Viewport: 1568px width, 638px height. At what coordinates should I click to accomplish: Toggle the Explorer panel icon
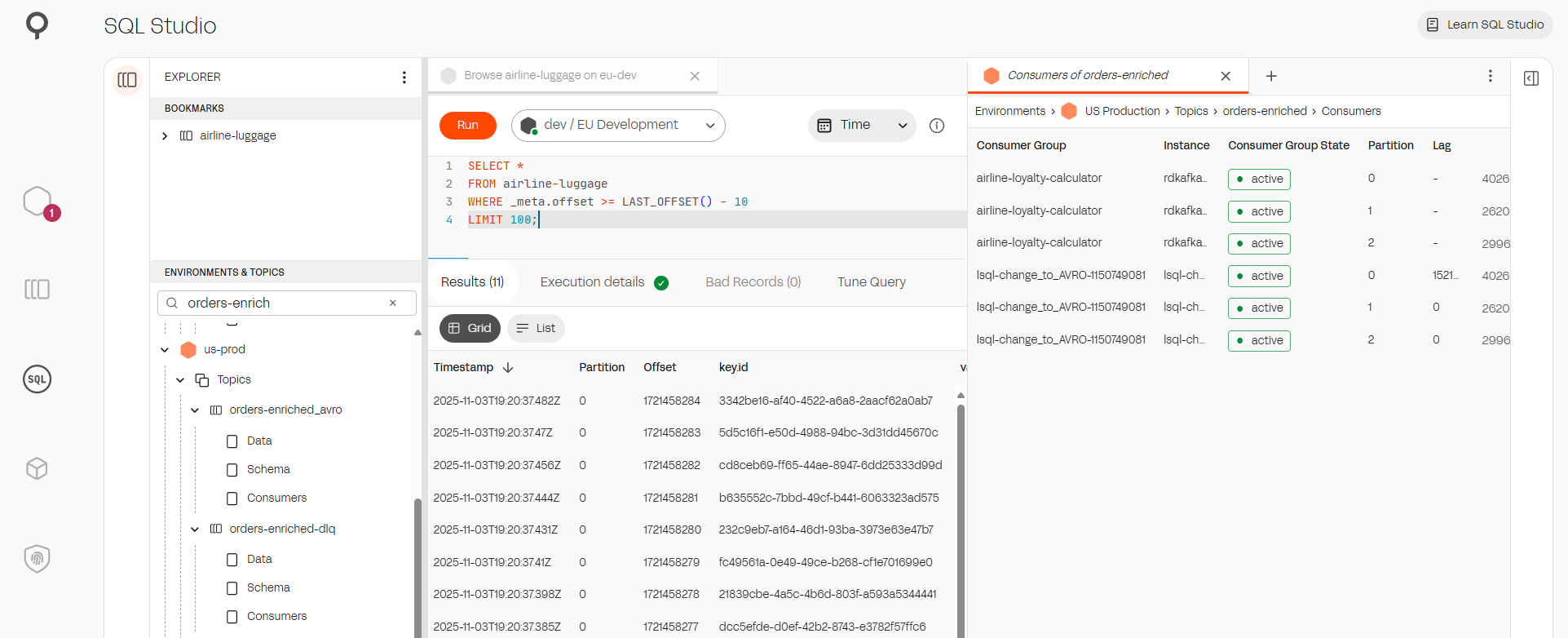coord(127,79)
